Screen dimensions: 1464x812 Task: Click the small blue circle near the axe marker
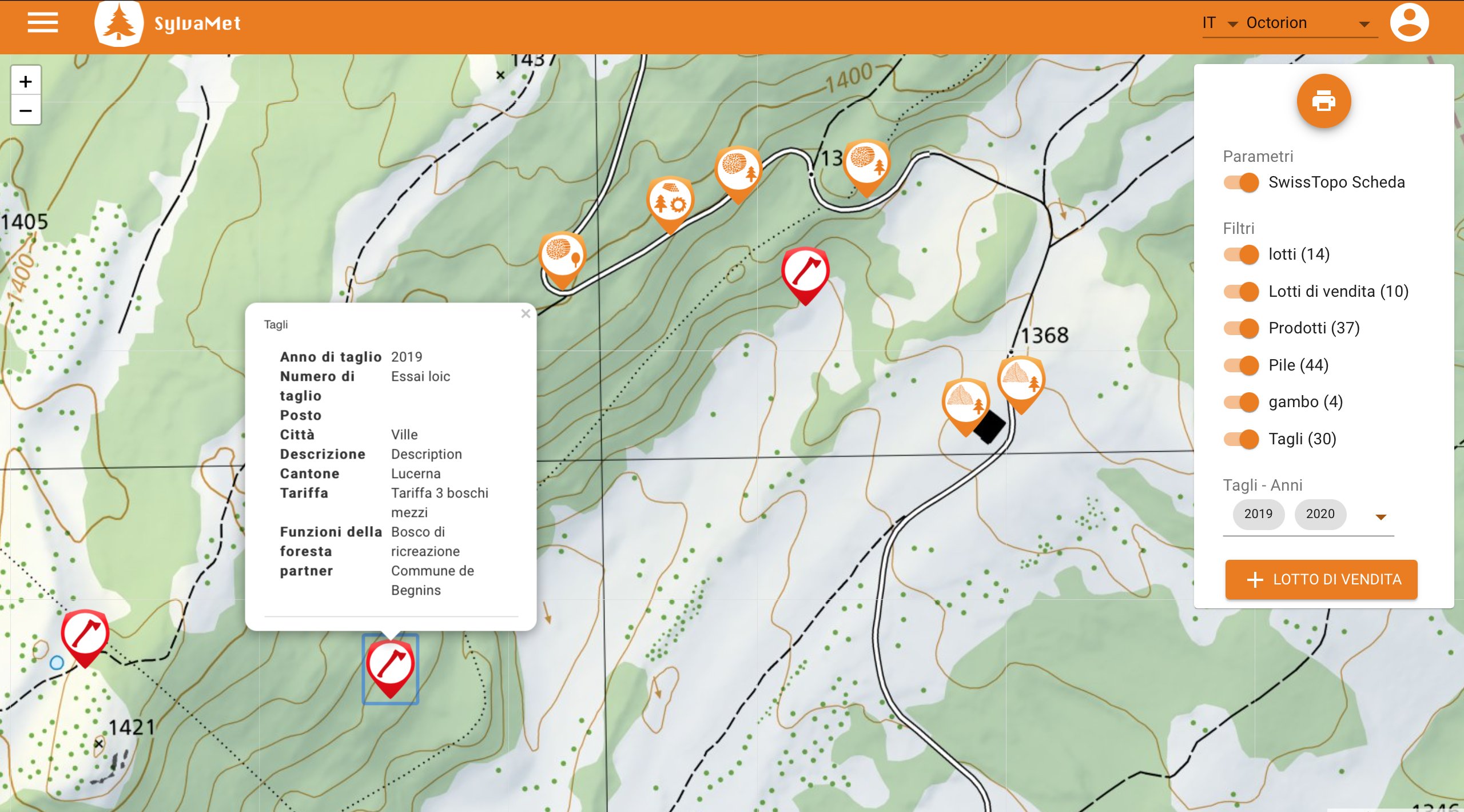coord(57,663)
